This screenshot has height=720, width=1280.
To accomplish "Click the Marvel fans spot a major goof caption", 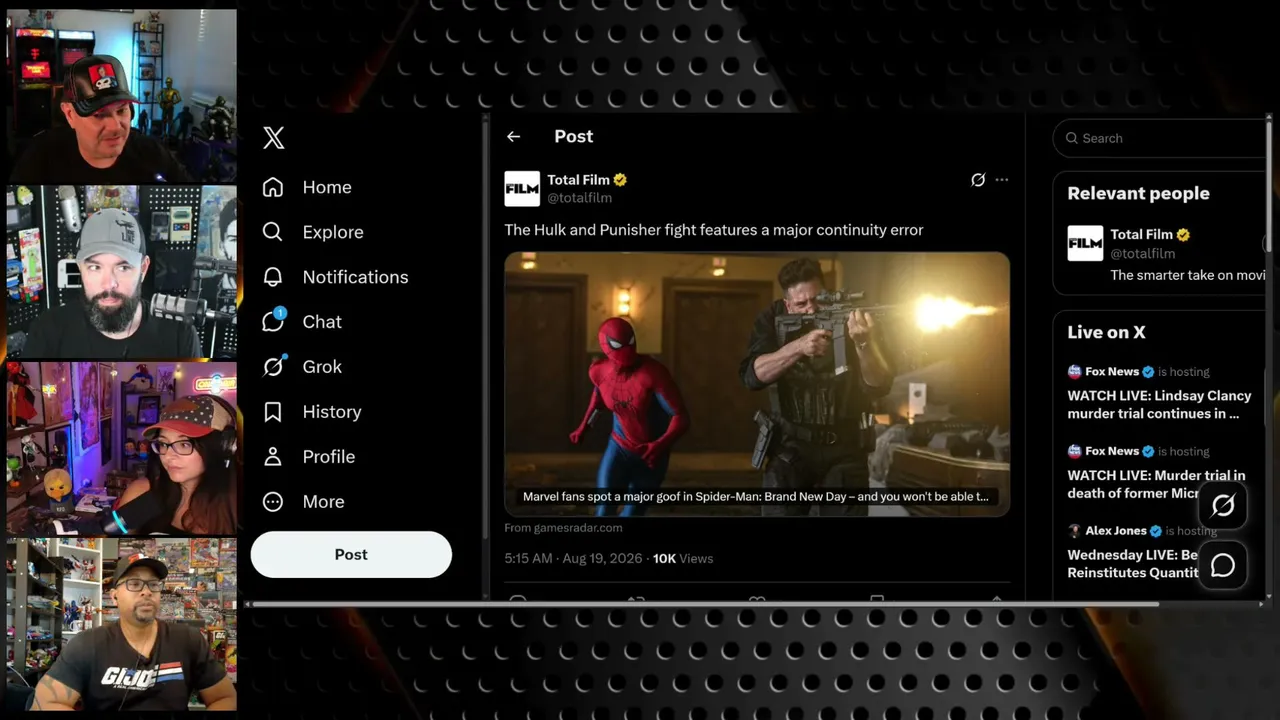I will [756, 496].
